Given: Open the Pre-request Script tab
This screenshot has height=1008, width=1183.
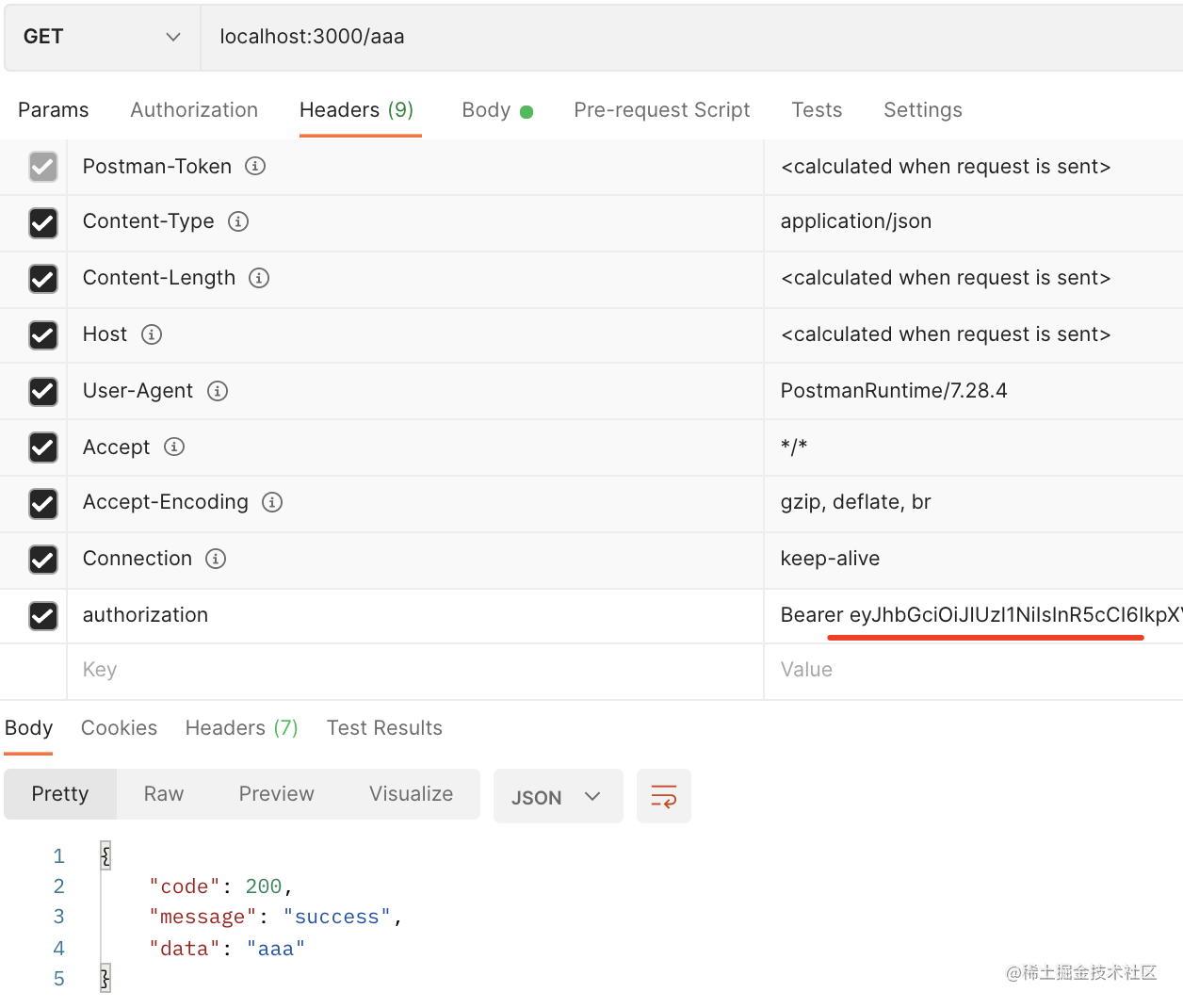Looking at the screenshot, I should tap(661, 110).
